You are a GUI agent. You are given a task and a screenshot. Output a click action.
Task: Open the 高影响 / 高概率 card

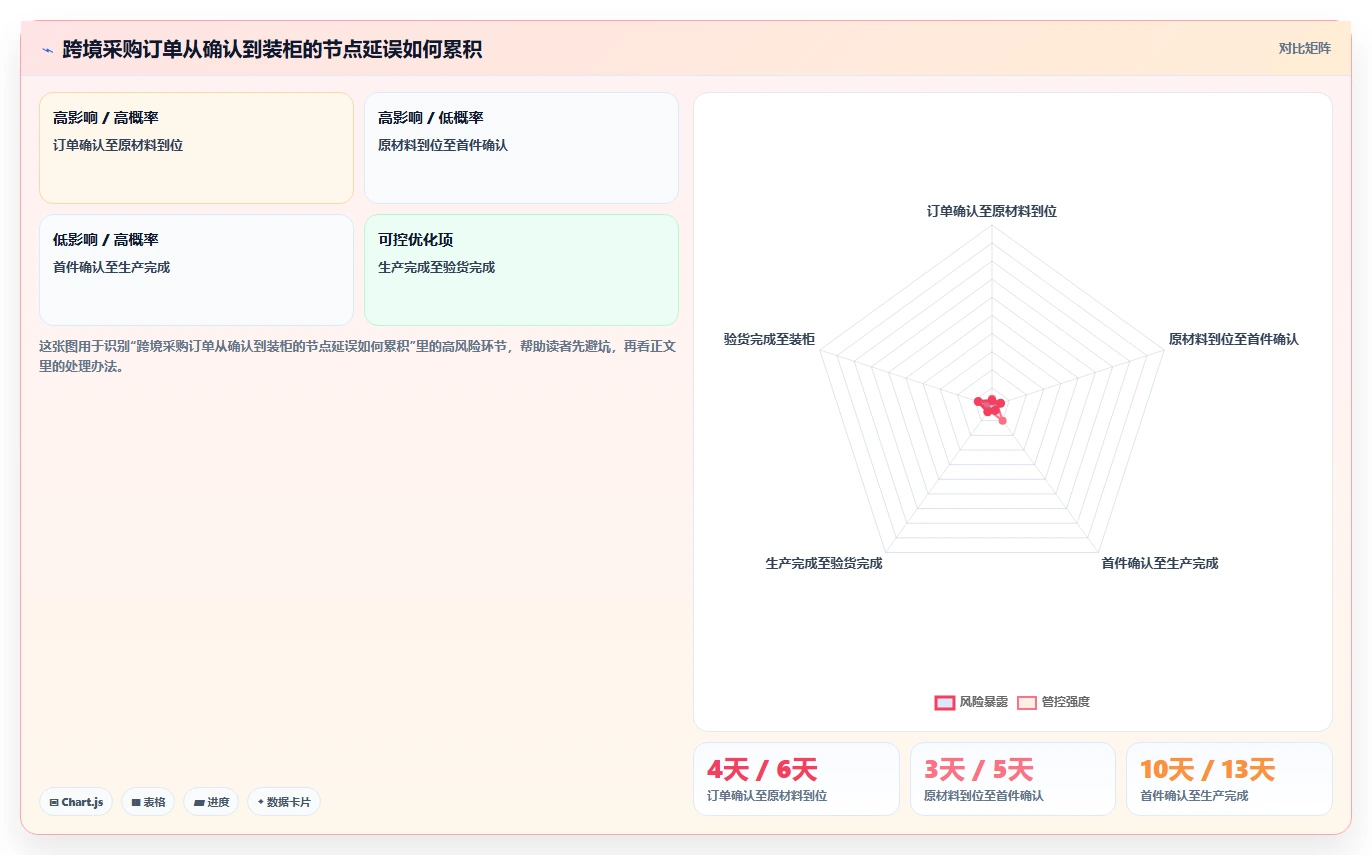point(196,148)
